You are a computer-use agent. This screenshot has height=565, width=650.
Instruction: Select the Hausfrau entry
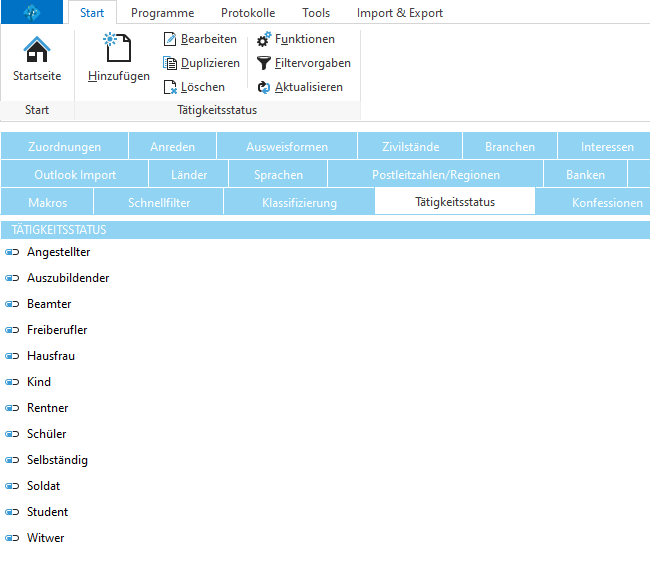coord(51,356)
